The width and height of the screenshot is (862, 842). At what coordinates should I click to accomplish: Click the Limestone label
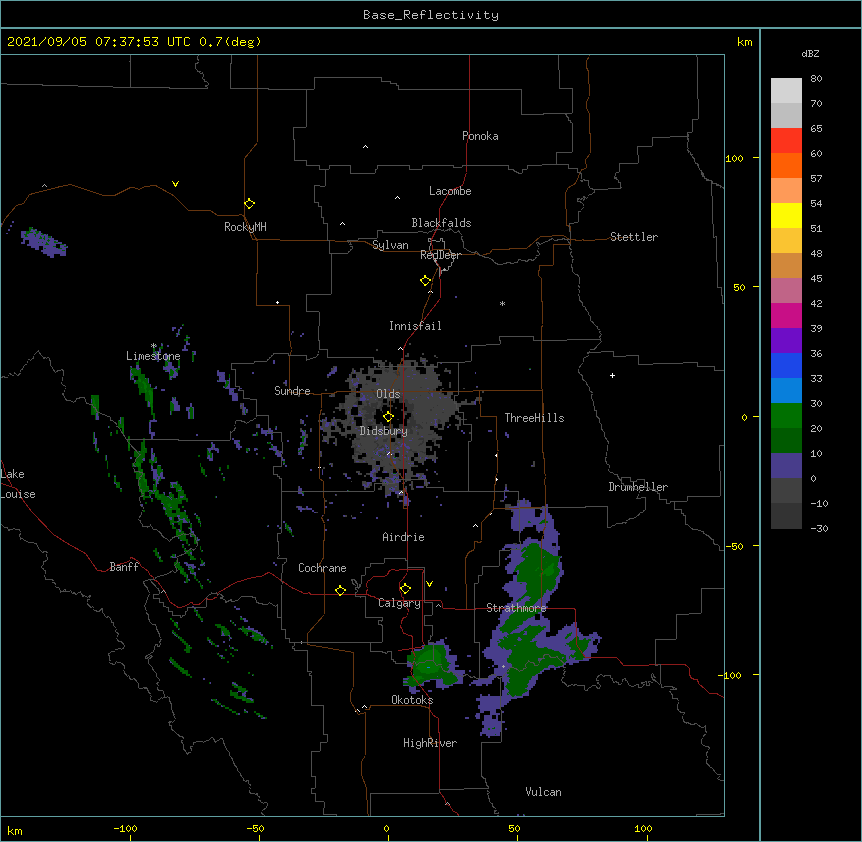153,356
